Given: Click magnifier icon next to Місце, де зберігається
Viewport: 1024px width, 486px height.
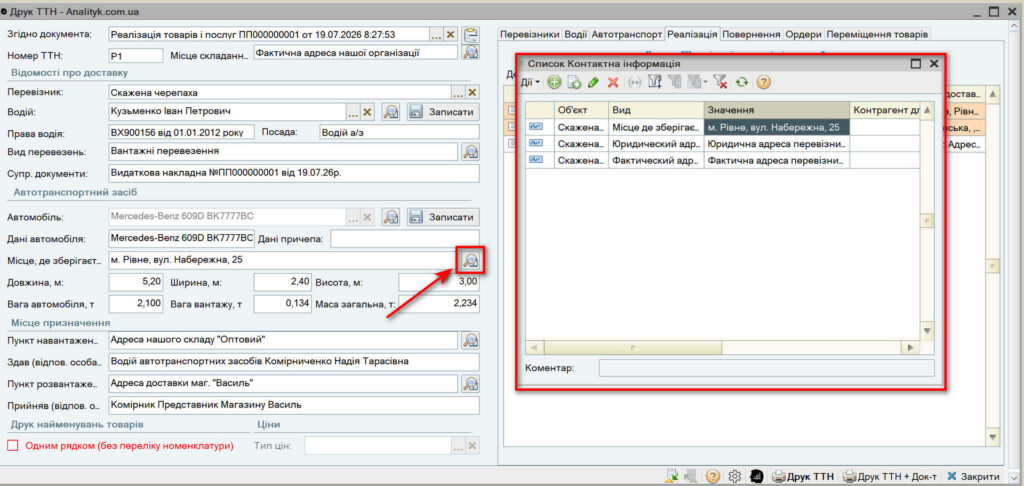Looking at the screenshot, I should point(470,261).
